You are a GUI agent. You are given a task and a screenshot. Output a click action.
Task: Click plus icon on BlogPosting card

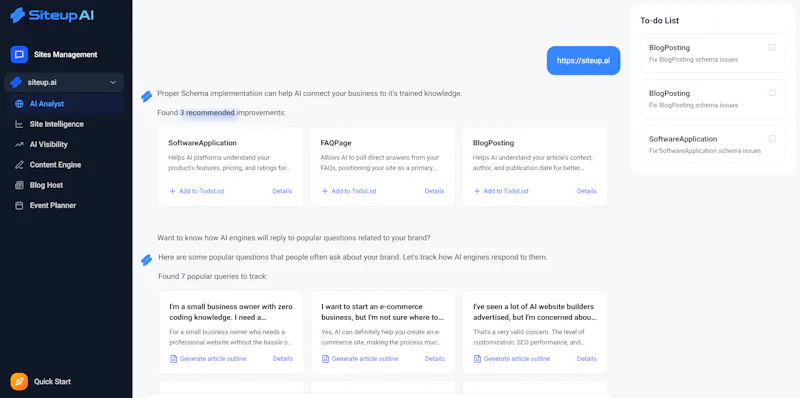tap(477, 191)
